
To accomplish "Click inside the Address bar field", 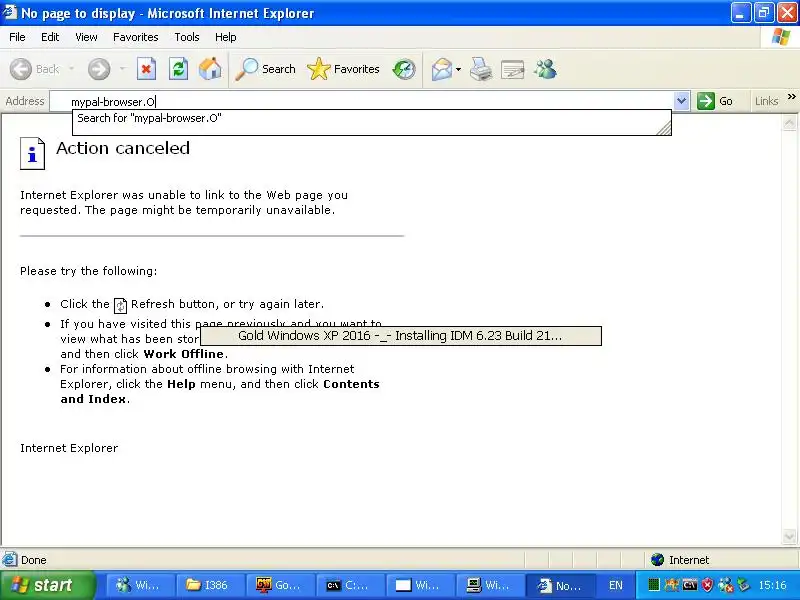I will [362, 102].
